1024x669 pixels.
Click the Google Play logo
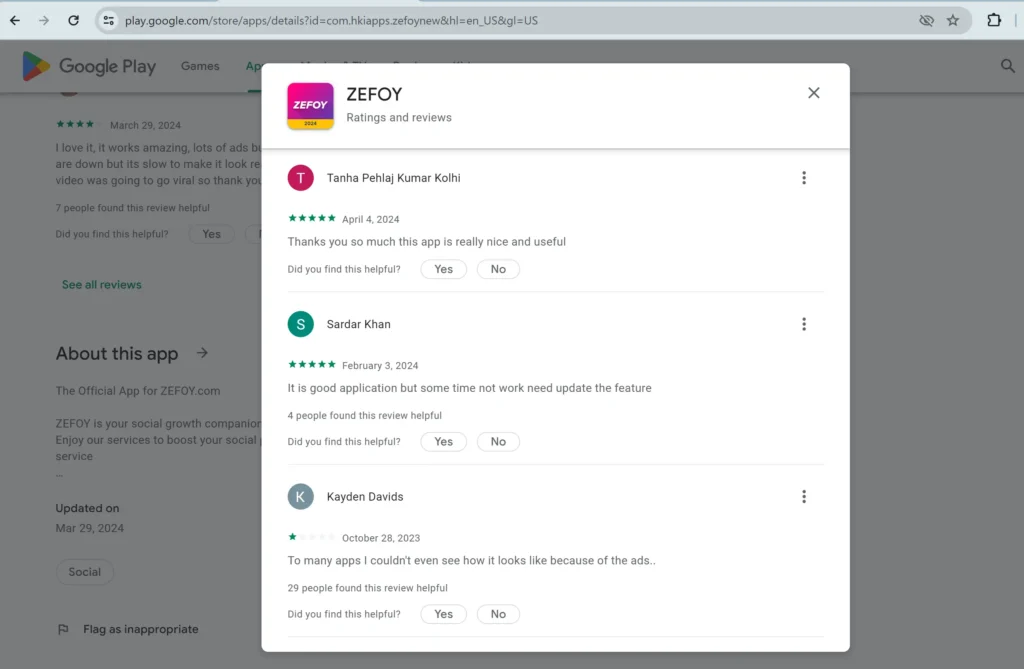tap(89, 66)
